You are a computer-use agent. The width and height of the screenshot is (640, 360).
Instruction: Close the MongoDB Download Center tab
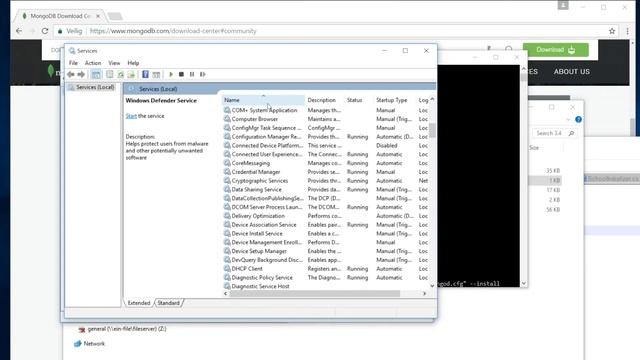point(98,16)
